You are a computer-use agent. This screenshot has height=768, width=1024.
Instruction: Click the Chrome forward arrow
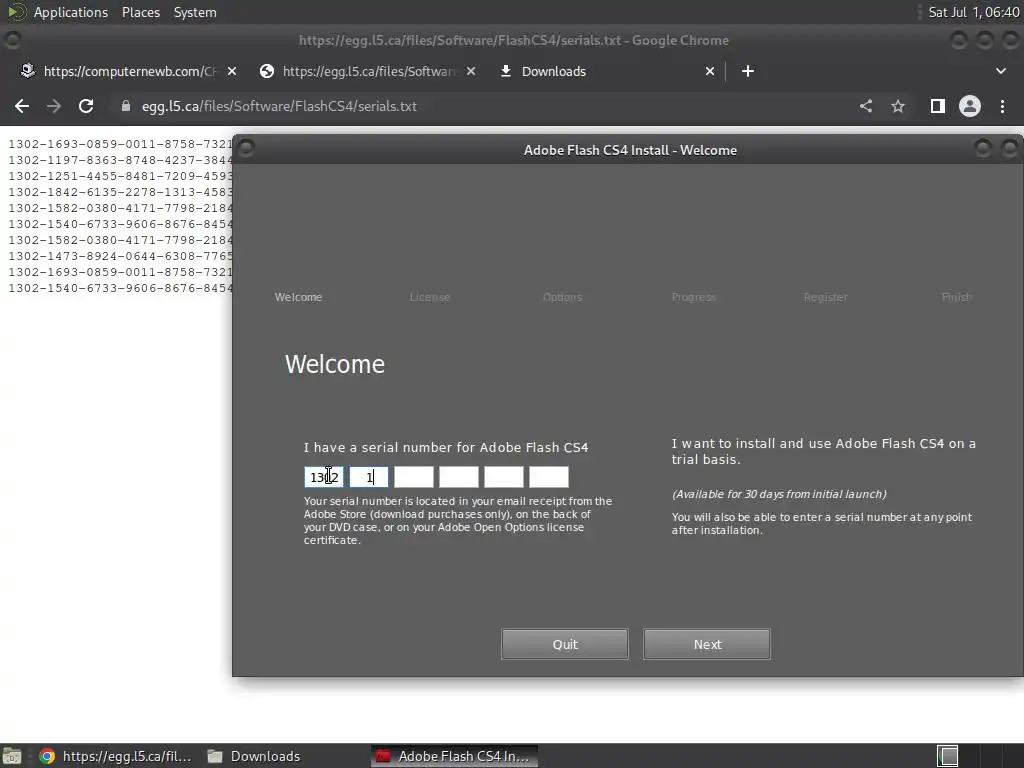tap(54, 106)
